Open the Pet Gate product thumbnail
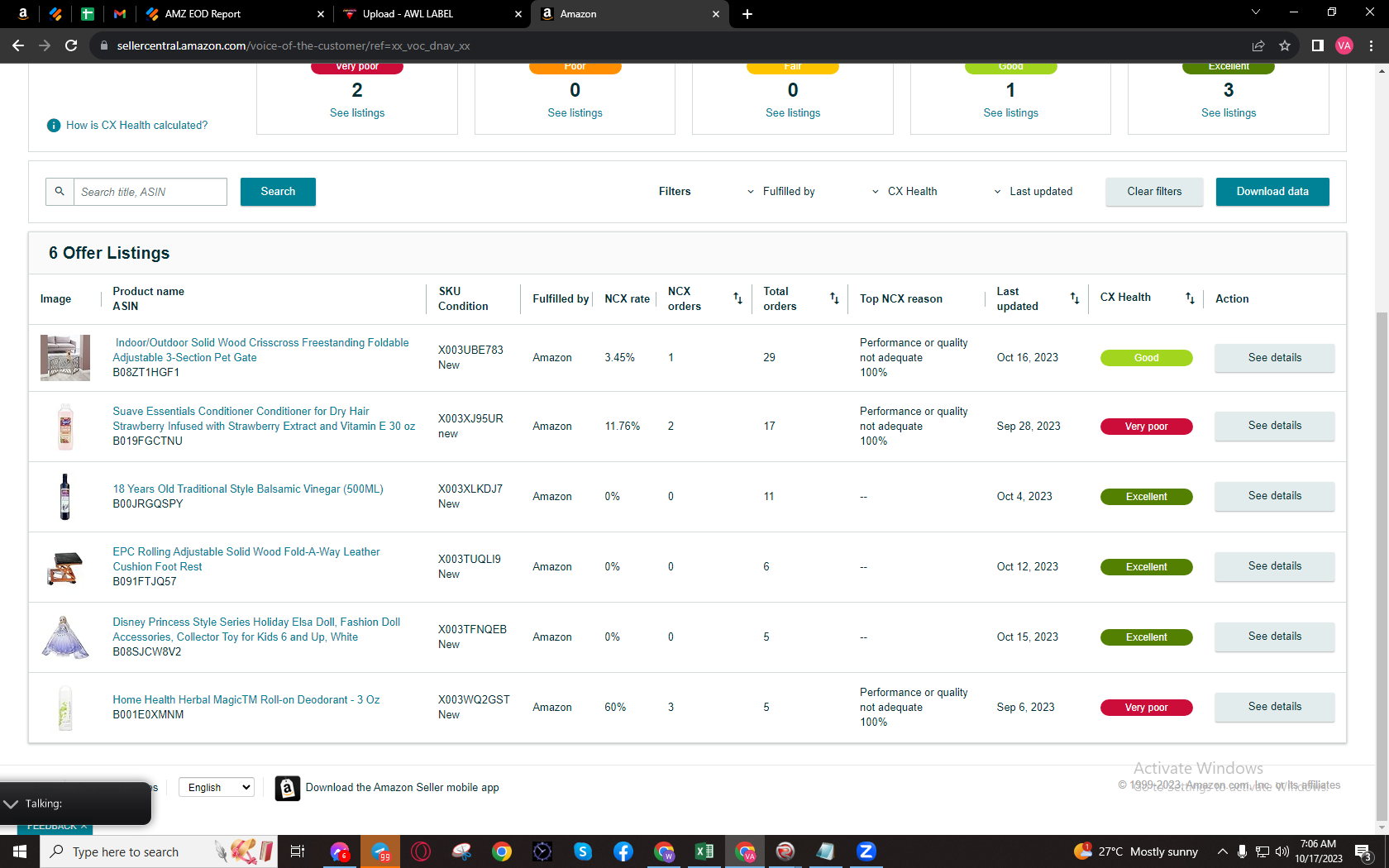Viewport: 1389px width, 868px height. [65, 358]
